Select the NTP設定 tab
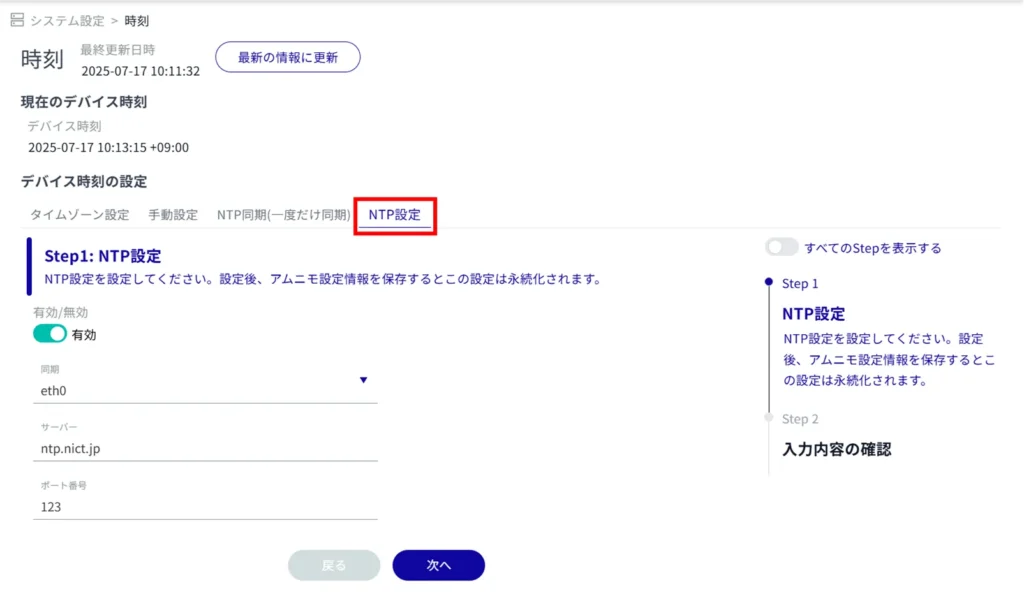This screenshot has width=1024, height=616. coord(394,215)
